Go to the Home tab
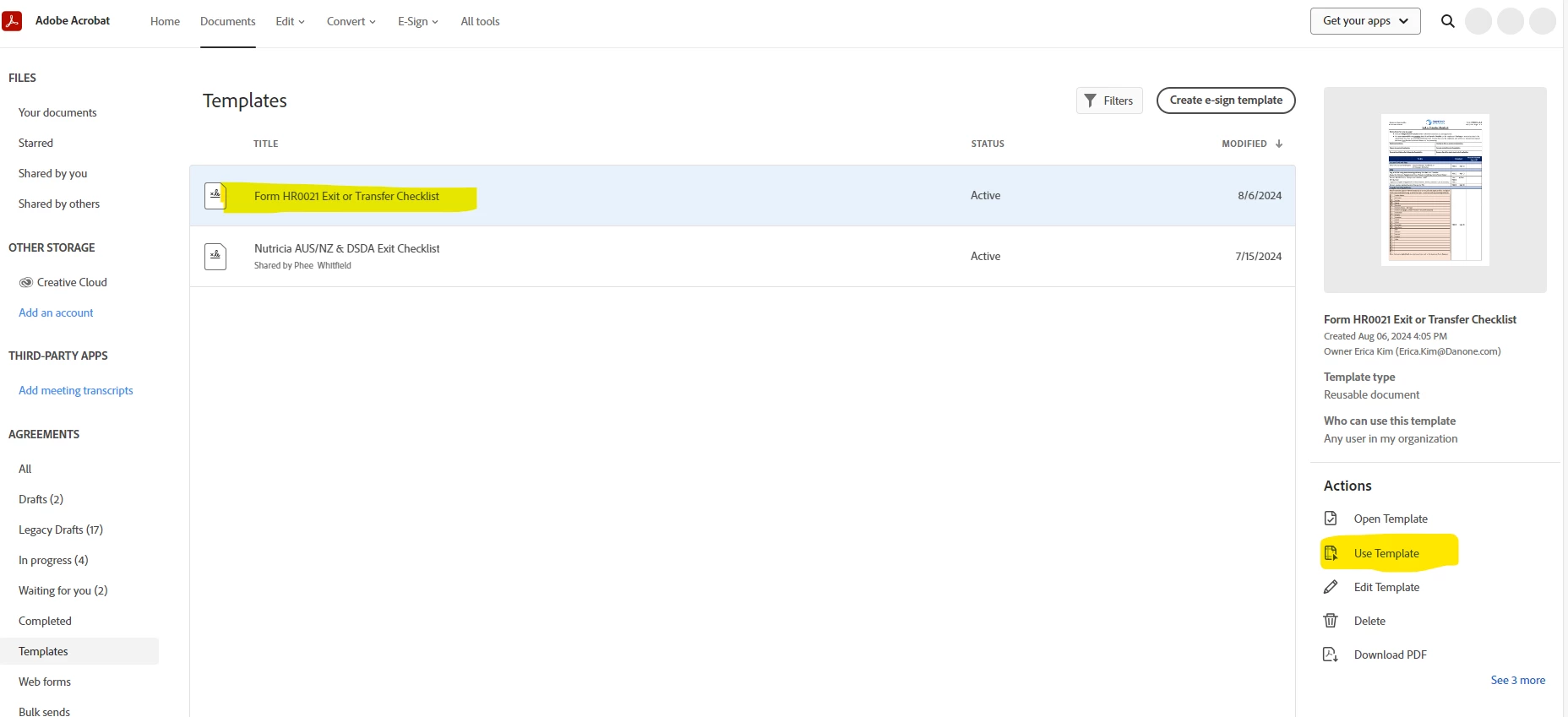The image size is (1568, 717). coord(165,21)
